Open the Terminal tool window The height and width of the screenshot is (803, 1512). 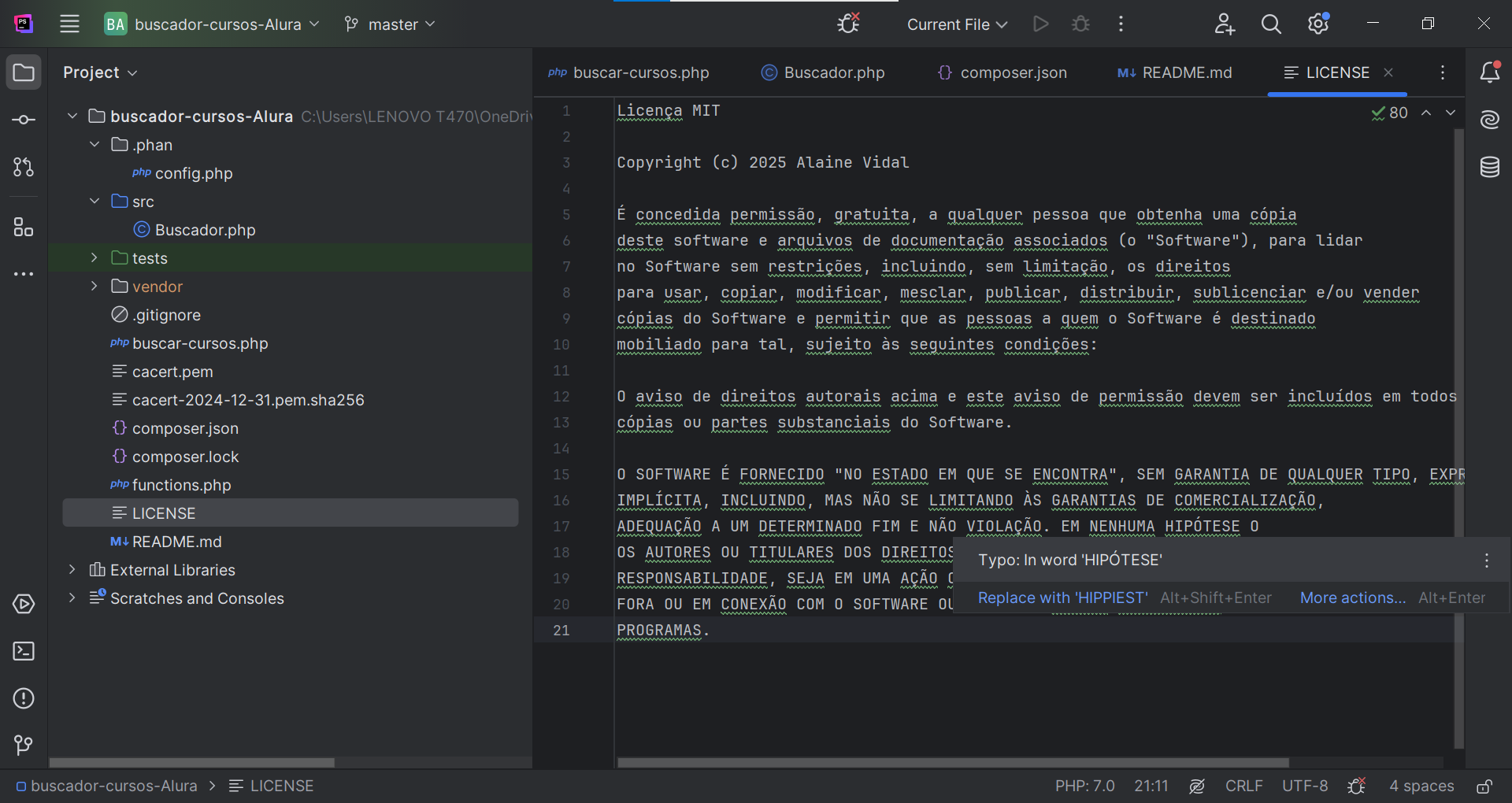pyautogui.click(x=24, y=651)
